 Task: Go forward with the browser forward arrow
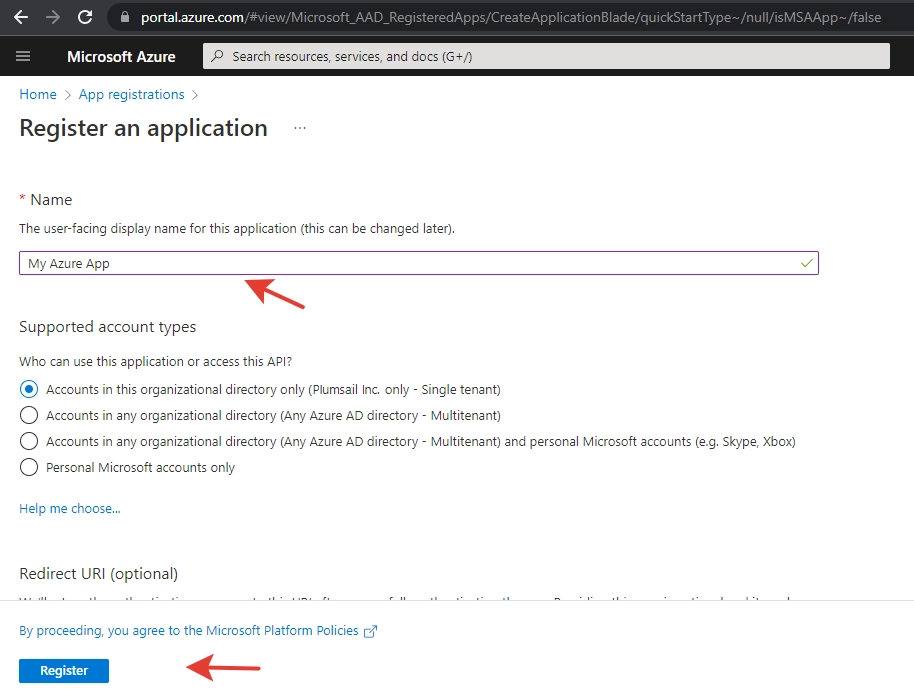pos(53,17)
